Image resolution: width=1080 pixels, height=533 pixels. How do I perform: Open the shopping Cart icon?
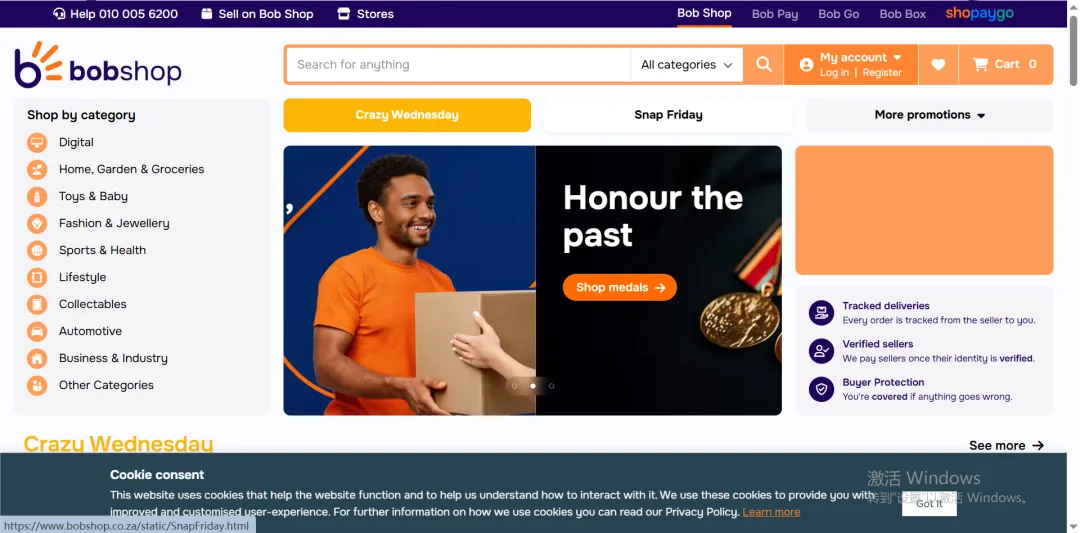[x=980, y=65]
